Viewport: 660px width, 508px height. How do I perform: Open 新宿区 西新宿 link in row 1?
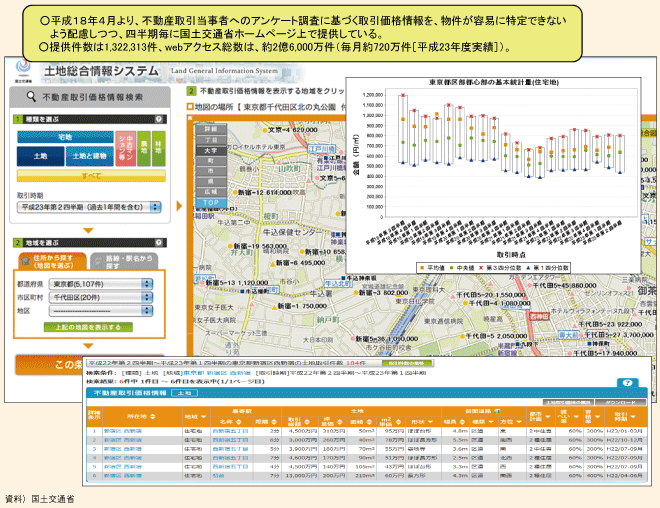[x=123, y=431]
